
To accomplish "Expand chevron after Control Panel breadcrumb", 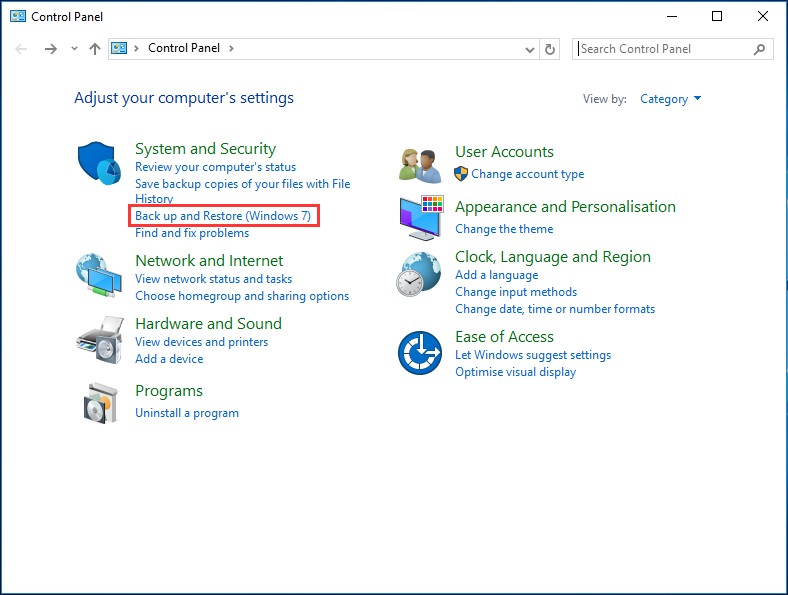I will 231,48.
